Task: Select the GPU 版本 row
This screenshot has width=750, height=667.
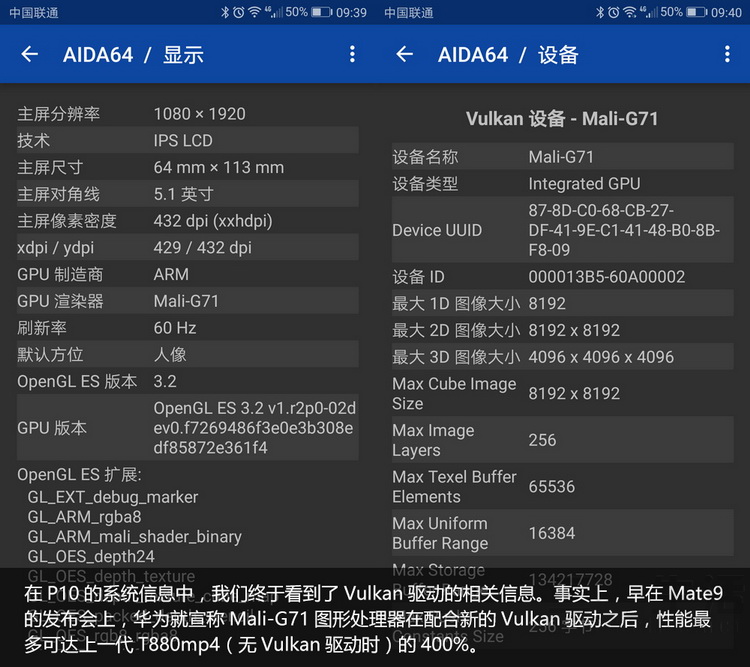Action: (x=188, y=428)
